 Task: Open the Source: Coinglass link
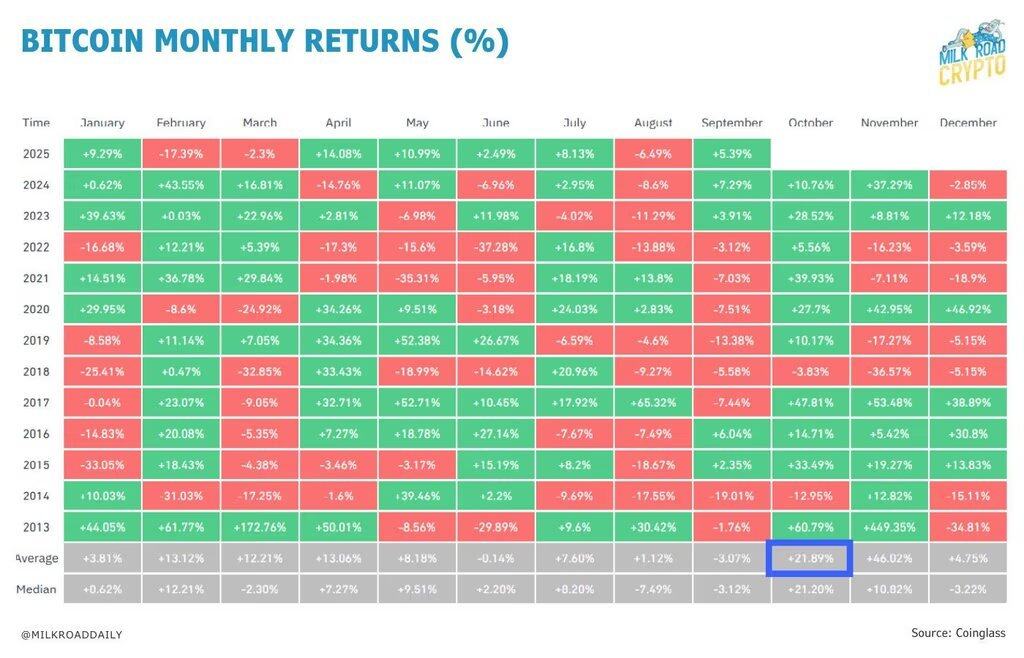(958, 633)
